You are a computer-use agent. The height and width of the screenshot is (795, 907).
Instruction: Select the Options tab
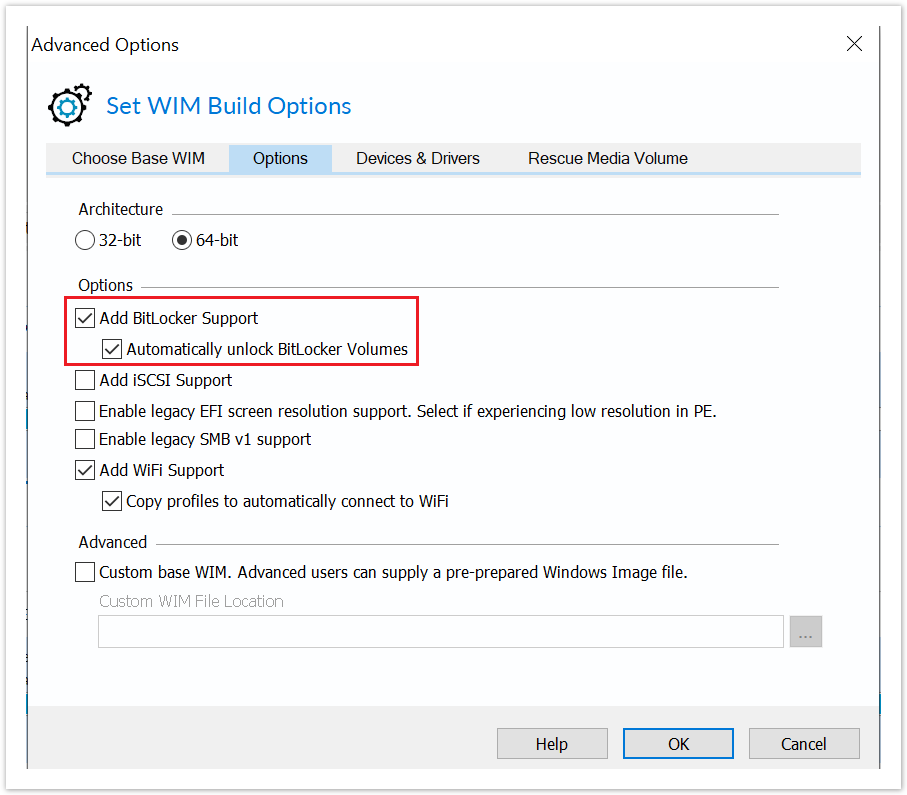coord(281,158)
